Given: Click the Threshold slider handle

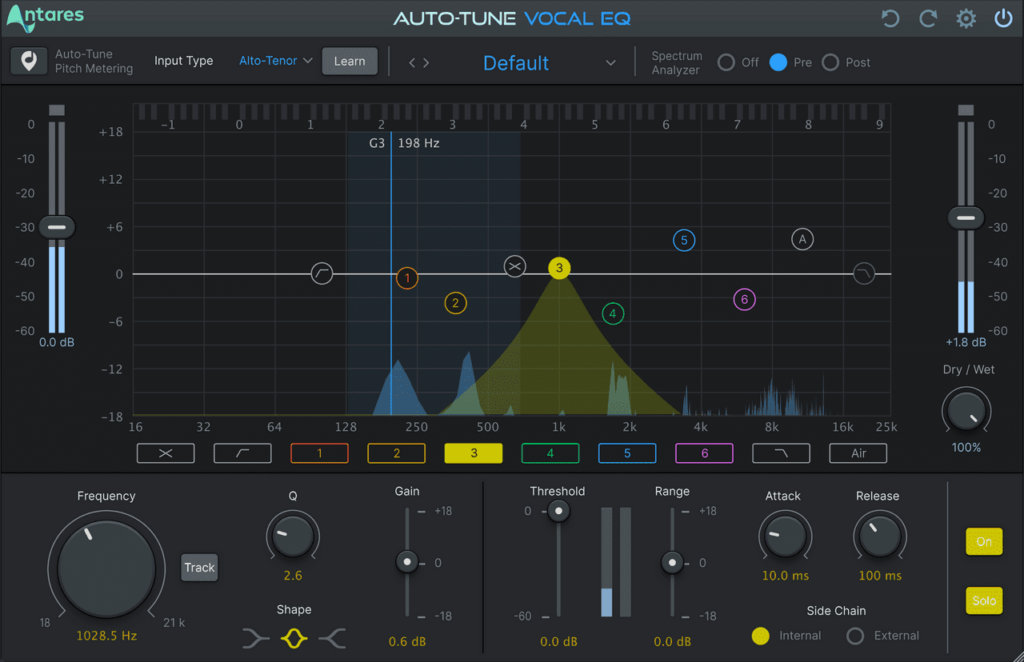Looking at the screenshot, I should click(558, 511).
